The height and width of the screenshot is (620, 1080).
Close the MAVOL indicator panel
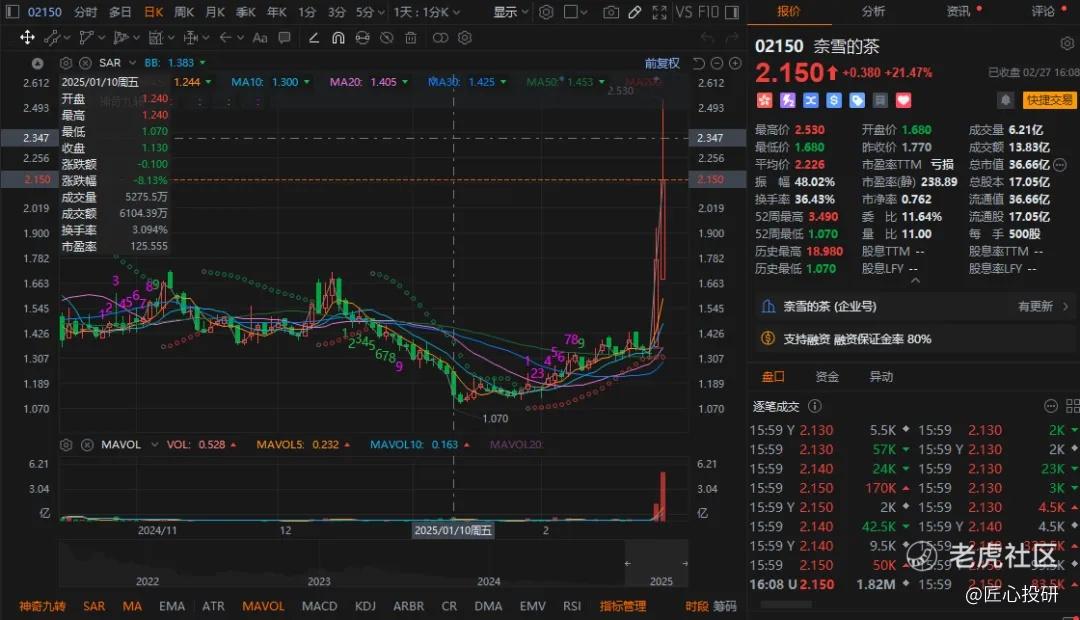pyautogui.click(x=87, y=445)
